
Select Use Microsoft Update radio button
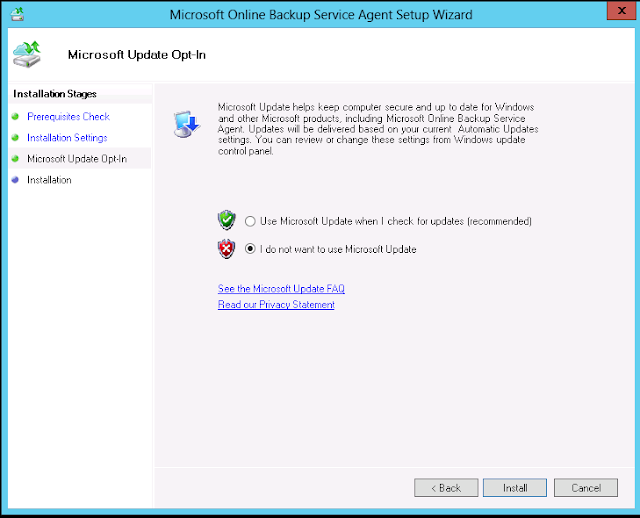250,221
